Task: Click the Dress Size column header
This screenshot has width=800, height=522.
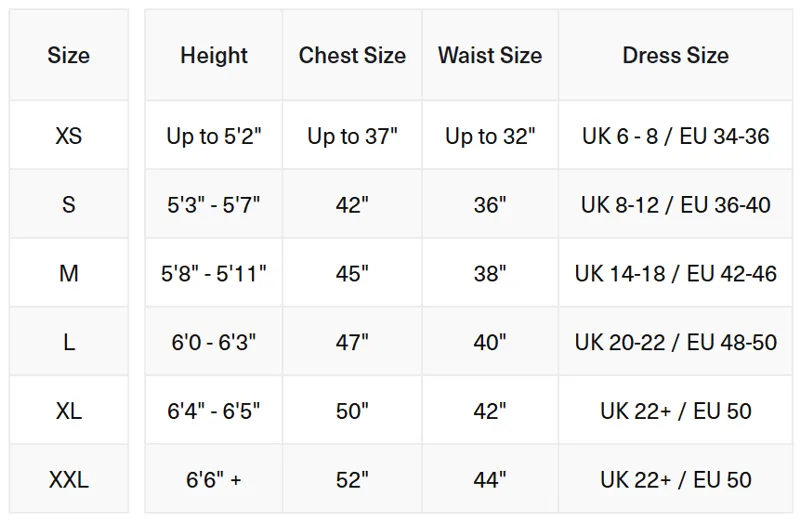Action: 676,56
